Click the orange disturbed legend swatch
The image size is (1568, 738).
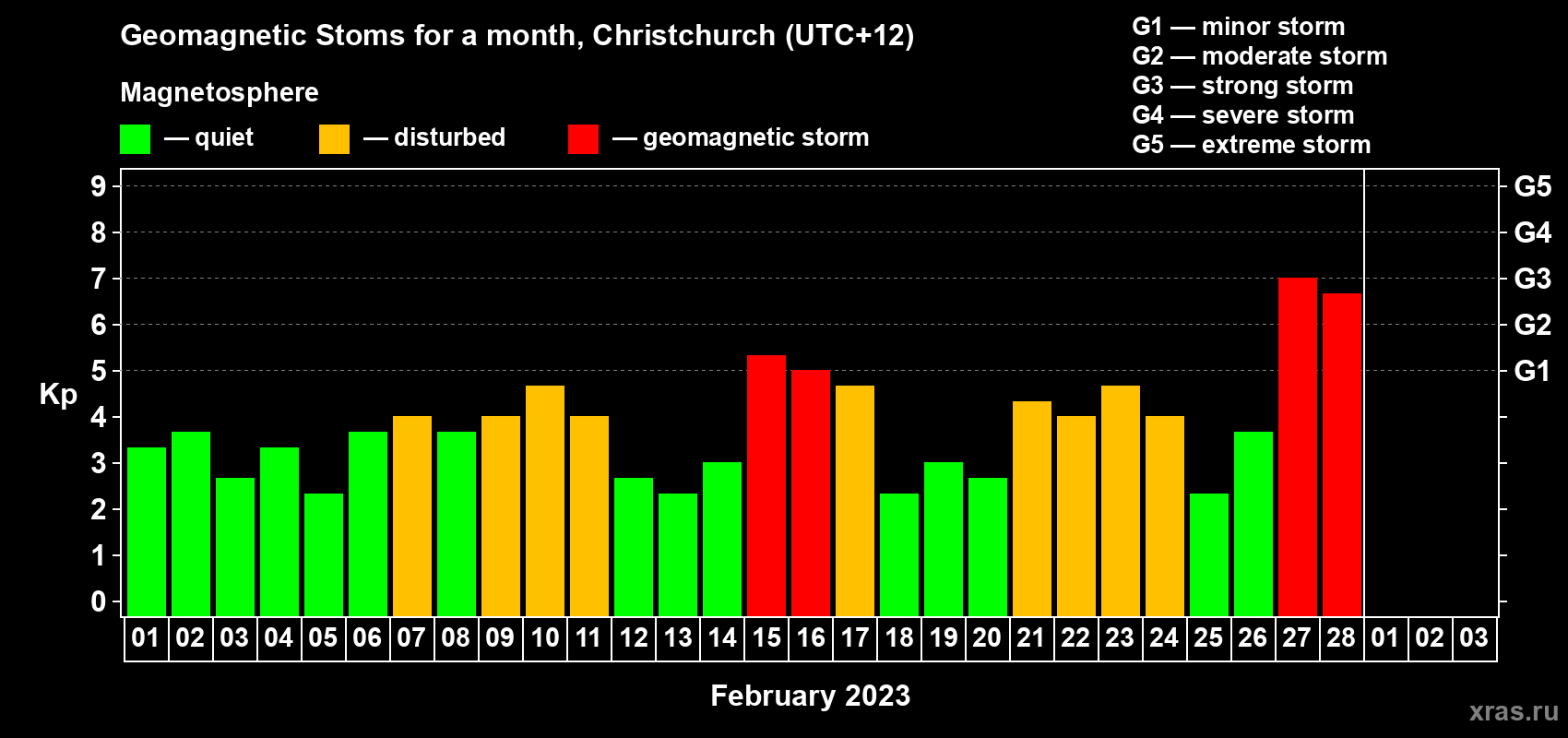334,139
